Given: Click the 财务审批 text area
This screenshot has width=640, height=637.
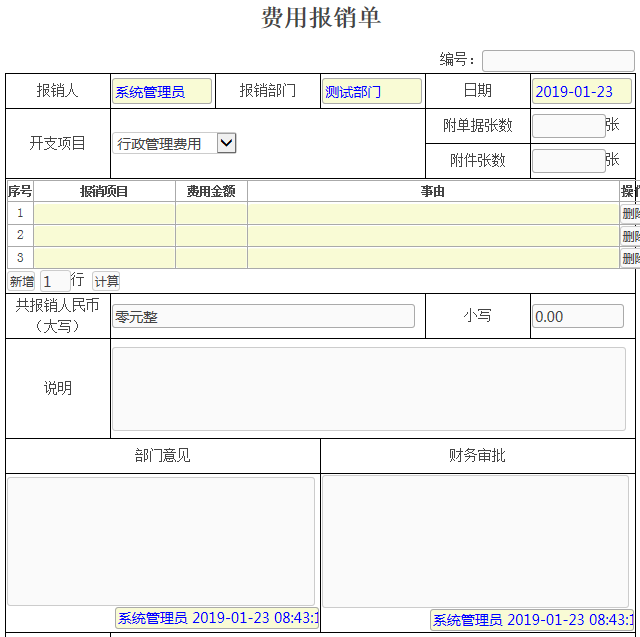Looking at the screenshot, I should pos(475,542).
